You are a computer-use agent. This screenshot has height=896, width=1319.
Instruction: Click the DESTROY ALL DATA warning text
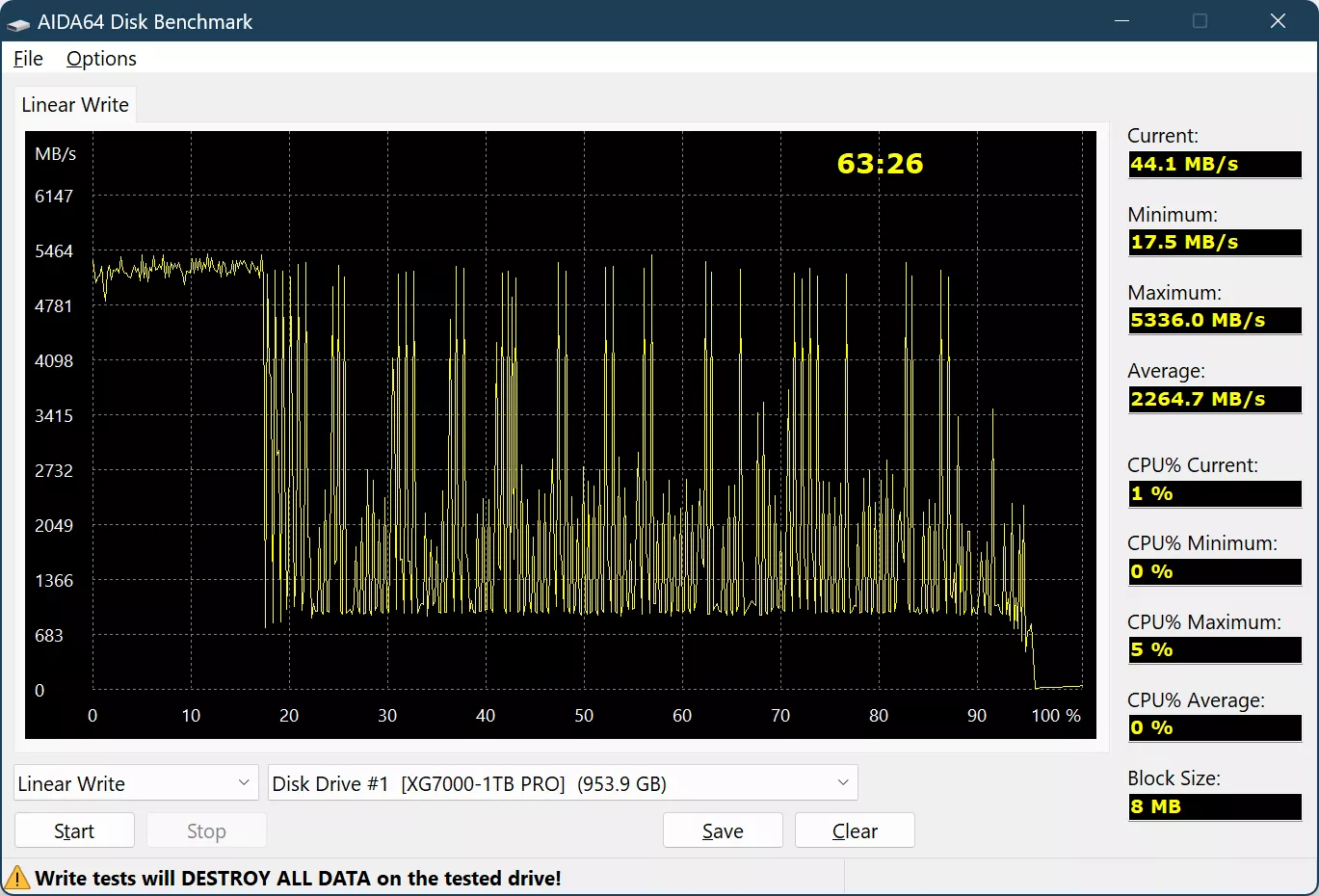298,879
